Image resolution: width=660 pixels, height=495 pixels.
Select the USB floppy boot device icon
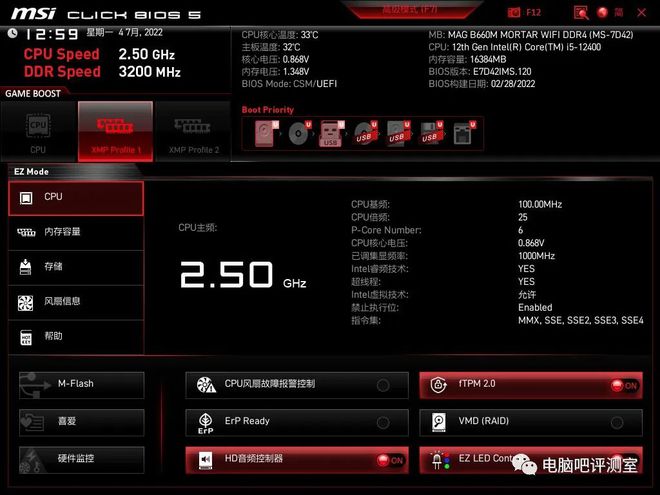point(431,133)
